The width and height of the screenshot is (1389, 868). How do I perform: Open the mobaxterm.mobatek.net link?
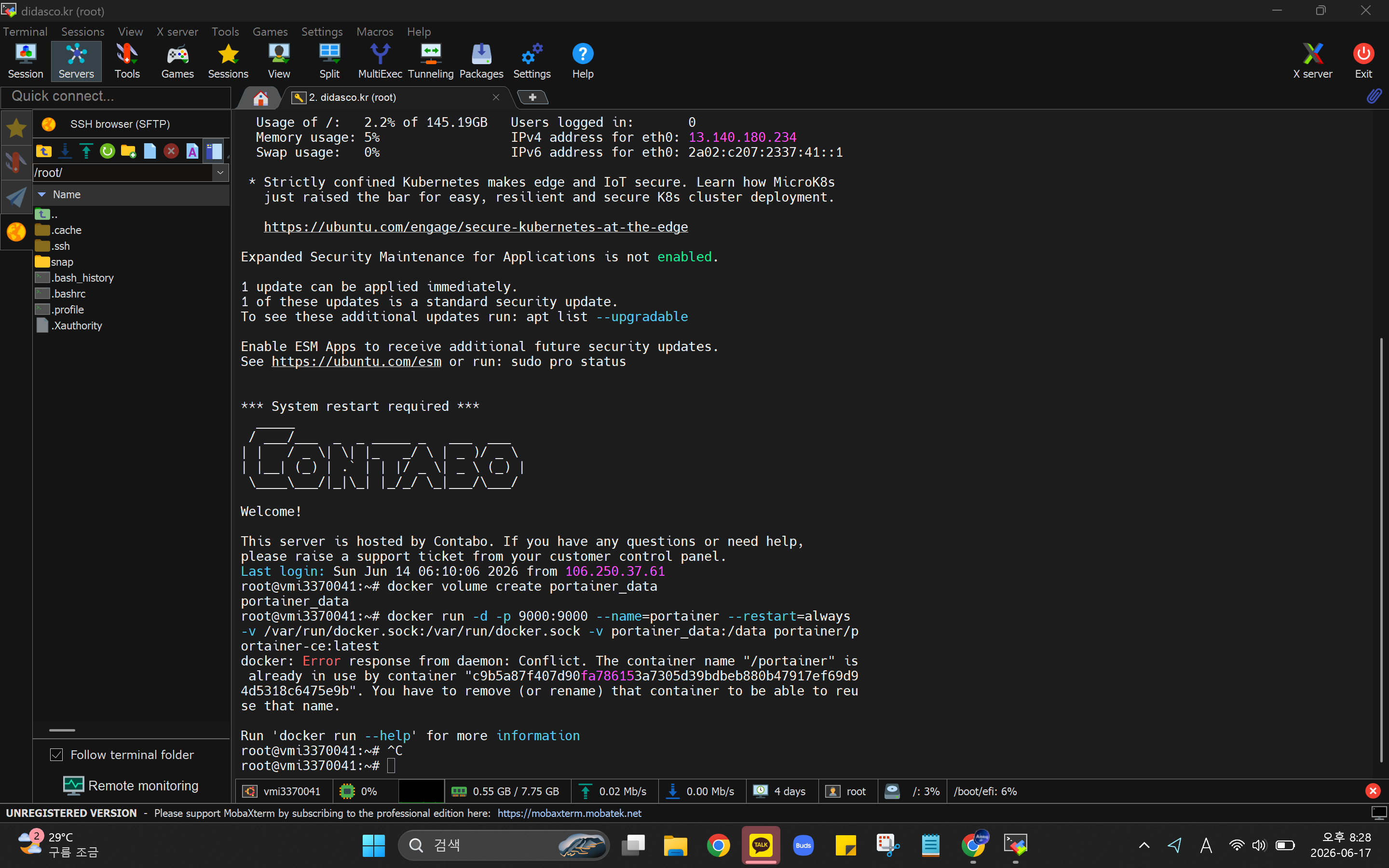point(569,813)
